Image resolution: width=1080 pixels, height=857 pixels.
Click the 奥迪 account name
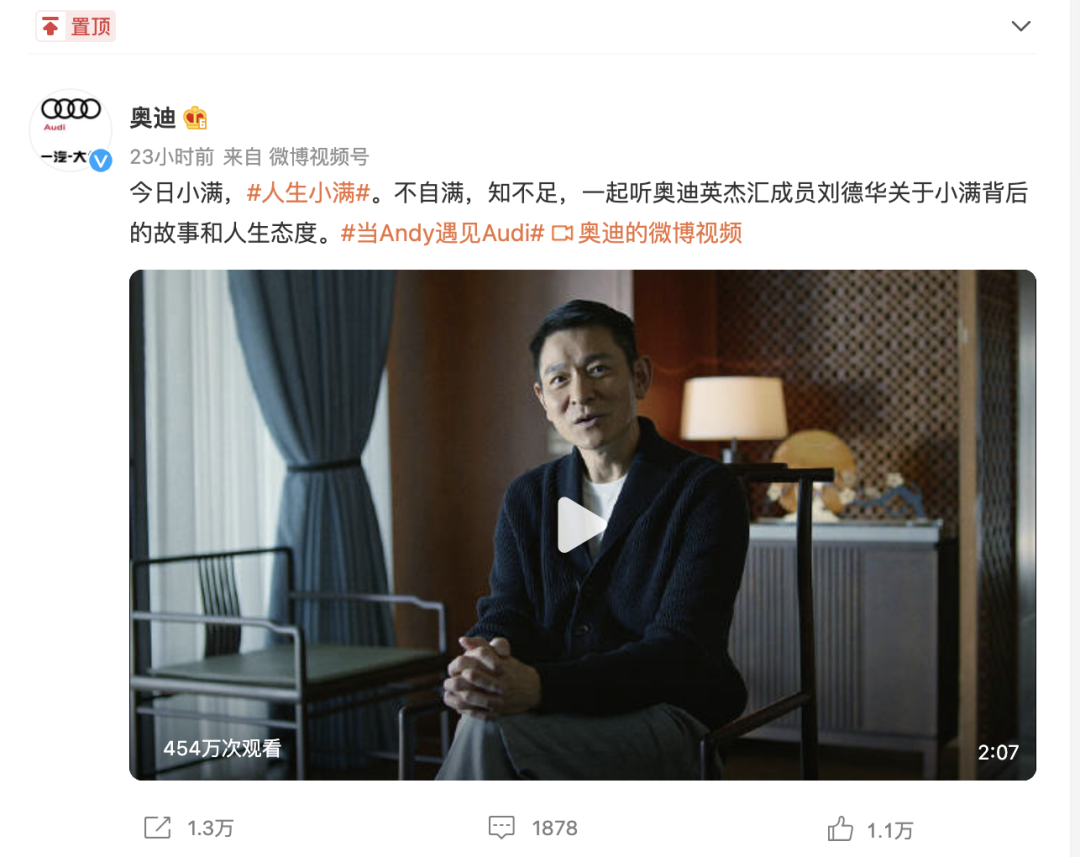pos(153,118)
